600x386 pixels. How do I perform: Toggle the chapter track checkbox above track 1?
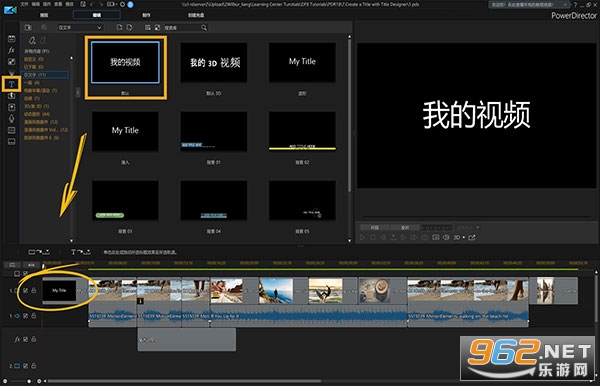[x=25, y=274]
